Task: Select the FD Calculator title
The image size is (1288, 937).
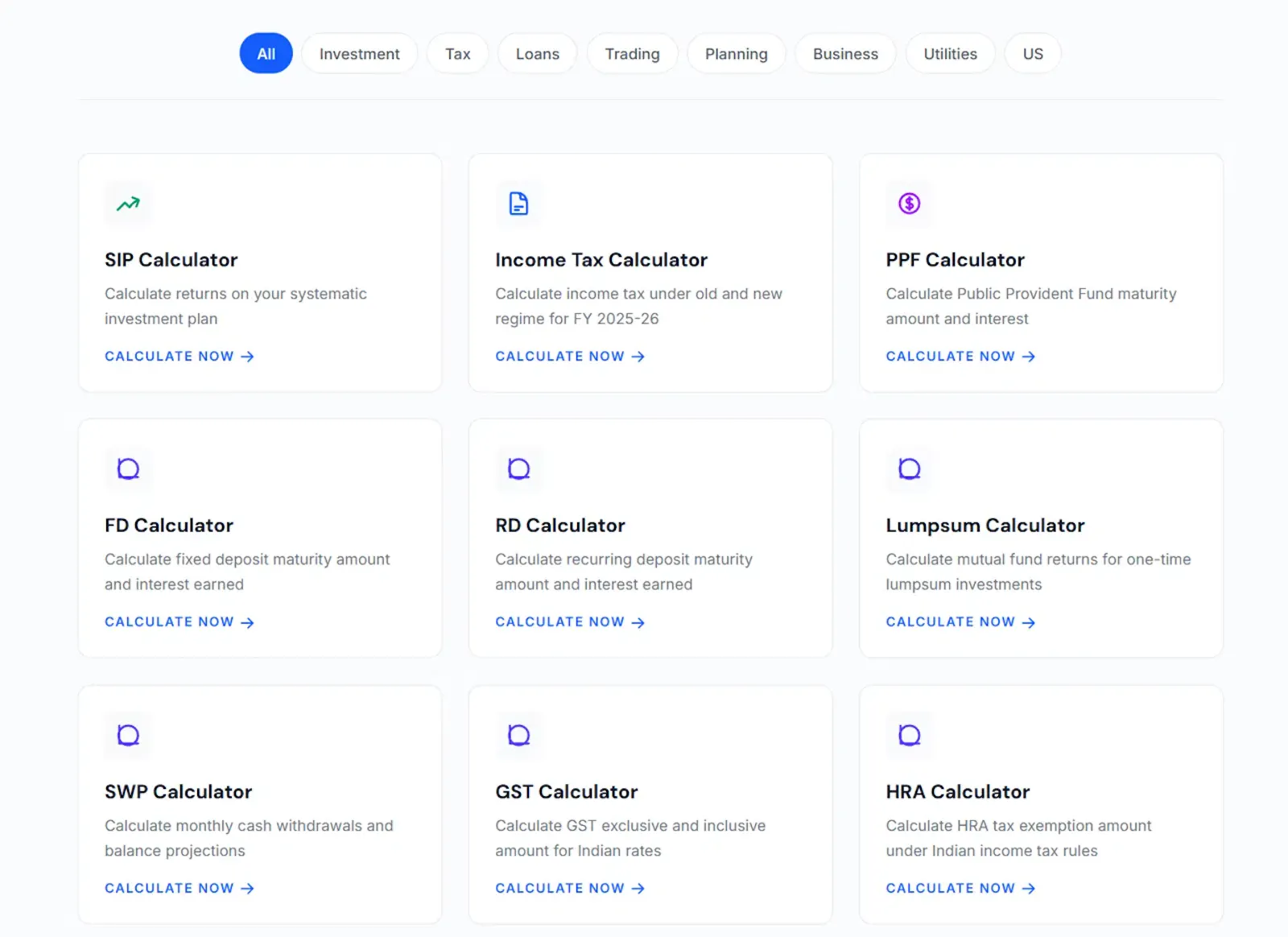Action: (169, 526)
